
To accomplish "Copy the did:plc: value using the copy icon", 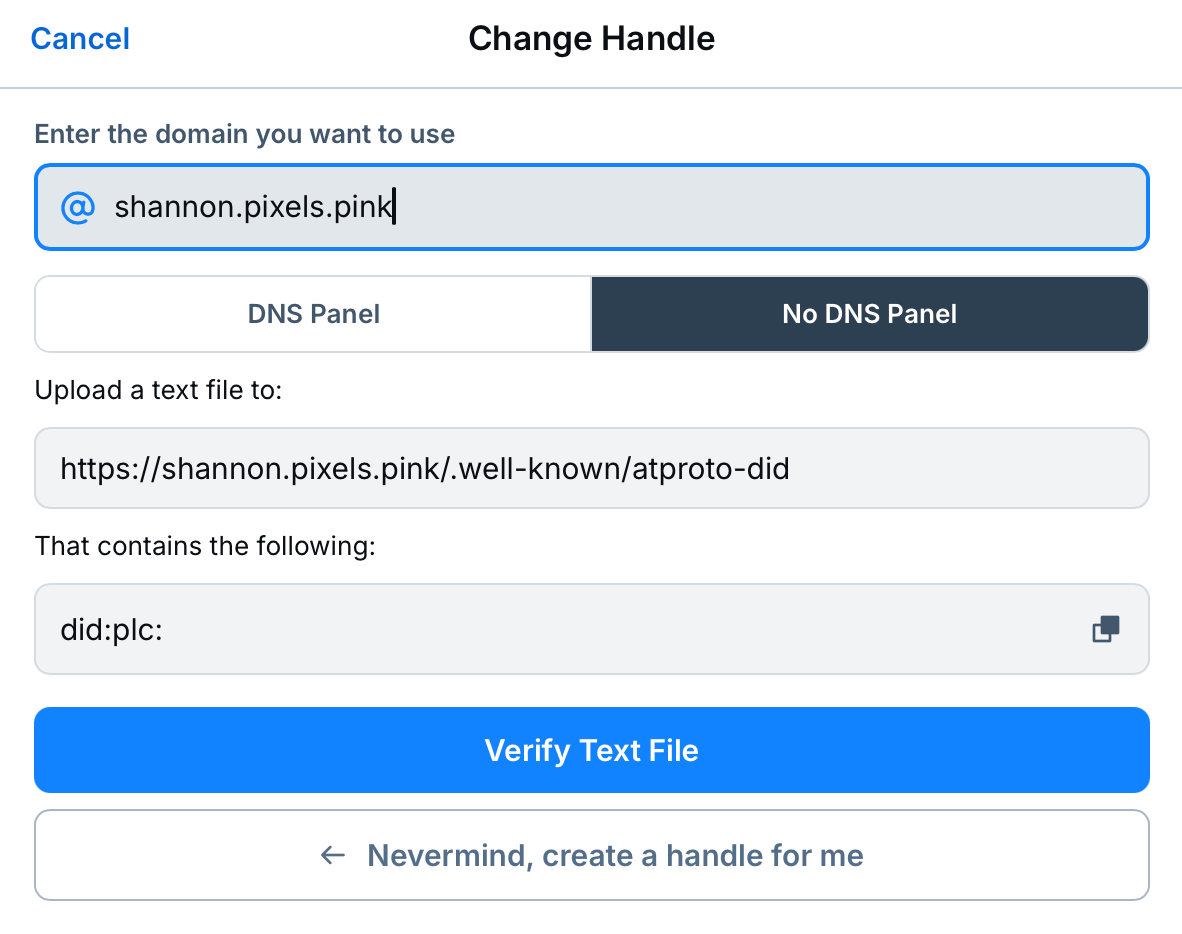I will point(1104,630).
